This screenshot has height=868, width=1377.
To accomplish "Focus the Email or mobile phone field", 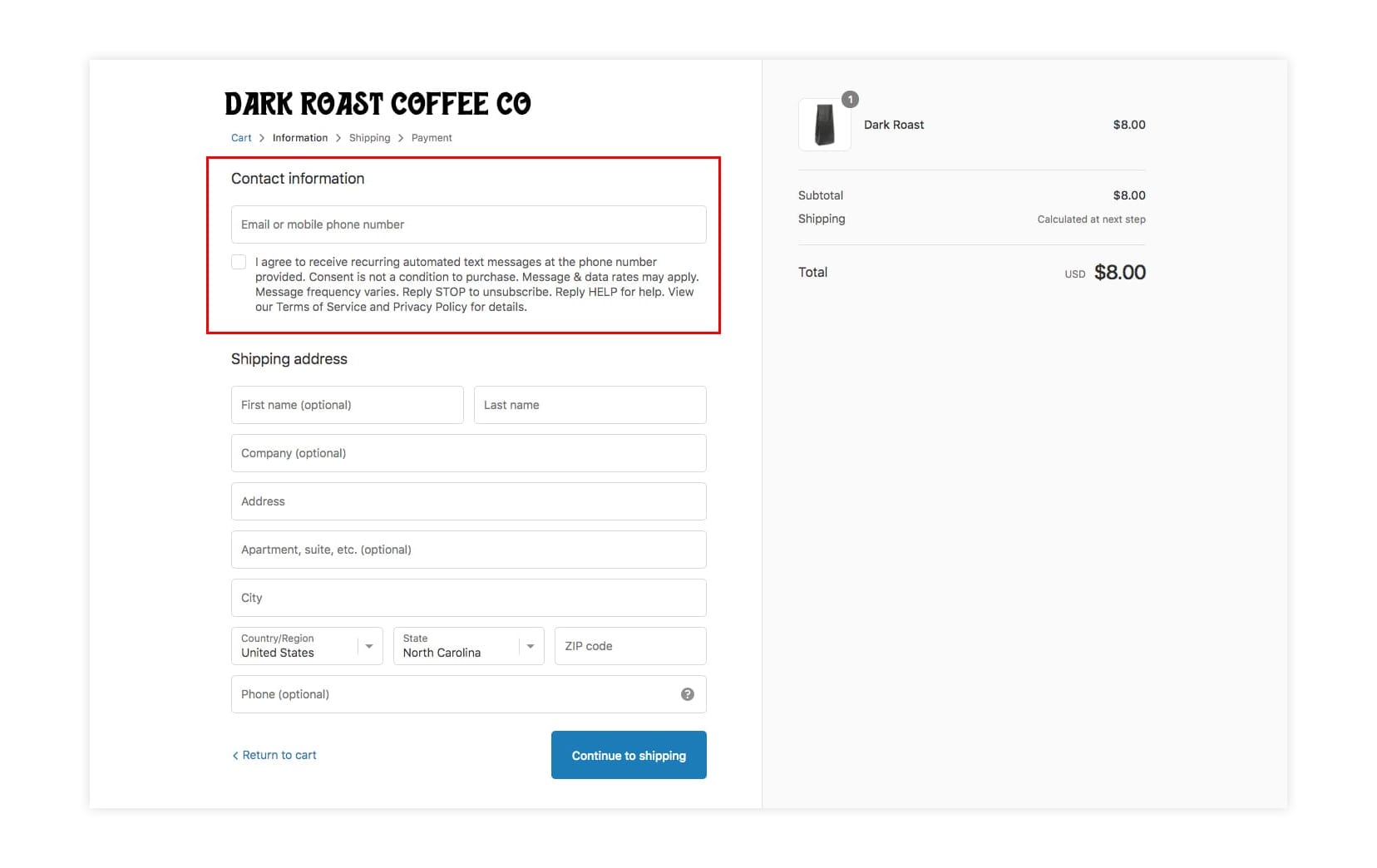I will coord(468,224).
